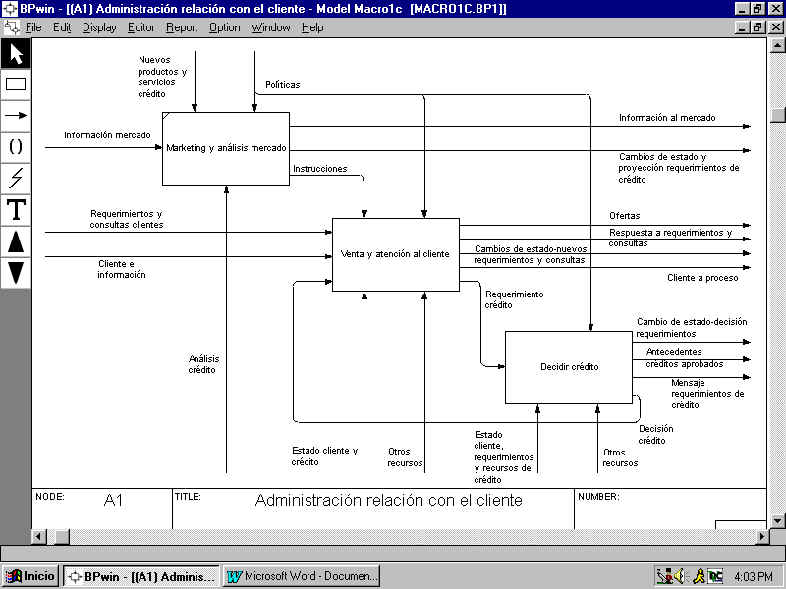Click the Análisis crédito label
Screen dimensions: 786x589
pos(204,364)
